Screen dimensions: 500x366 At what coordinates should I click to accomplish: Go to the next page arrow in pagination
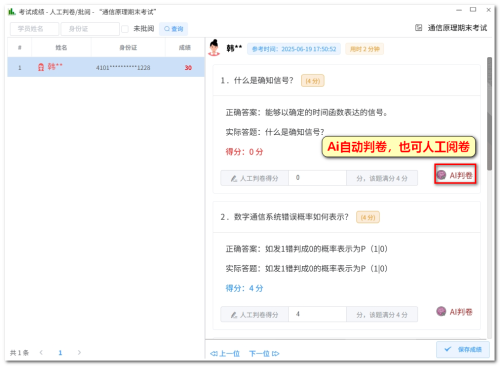[x=79, y=352]
